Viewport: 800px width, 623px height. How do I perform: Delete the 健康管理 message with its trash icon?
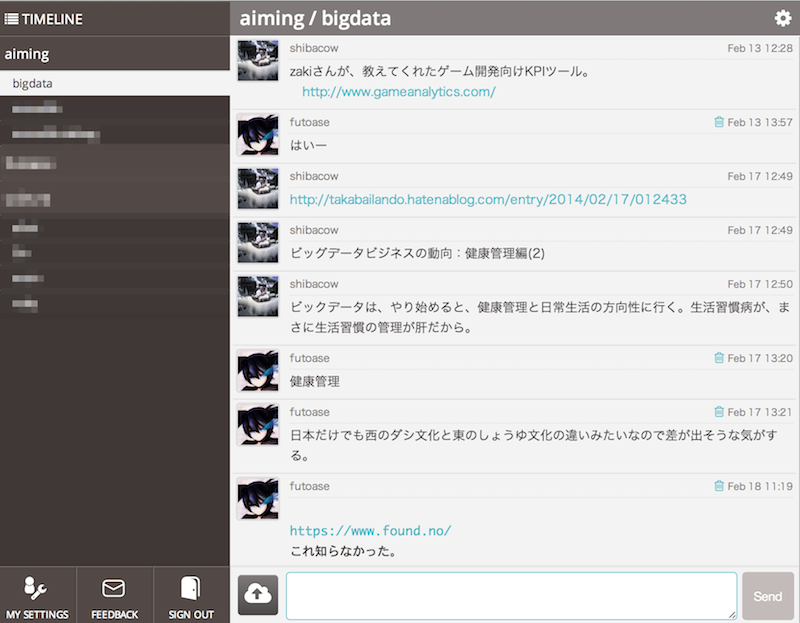[719, 356]
